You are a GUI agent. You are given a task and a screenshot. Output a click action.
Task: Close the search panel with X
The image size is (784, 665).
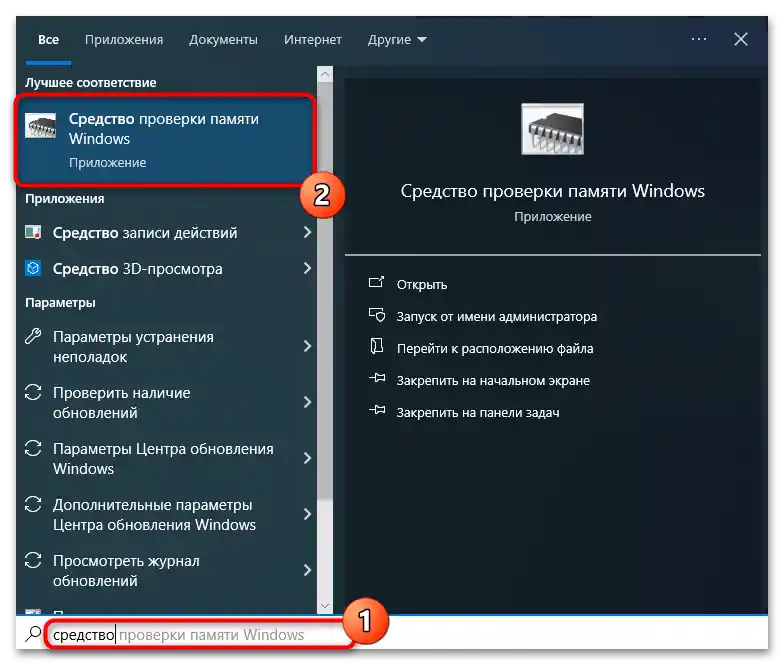(x=740, y=39)
